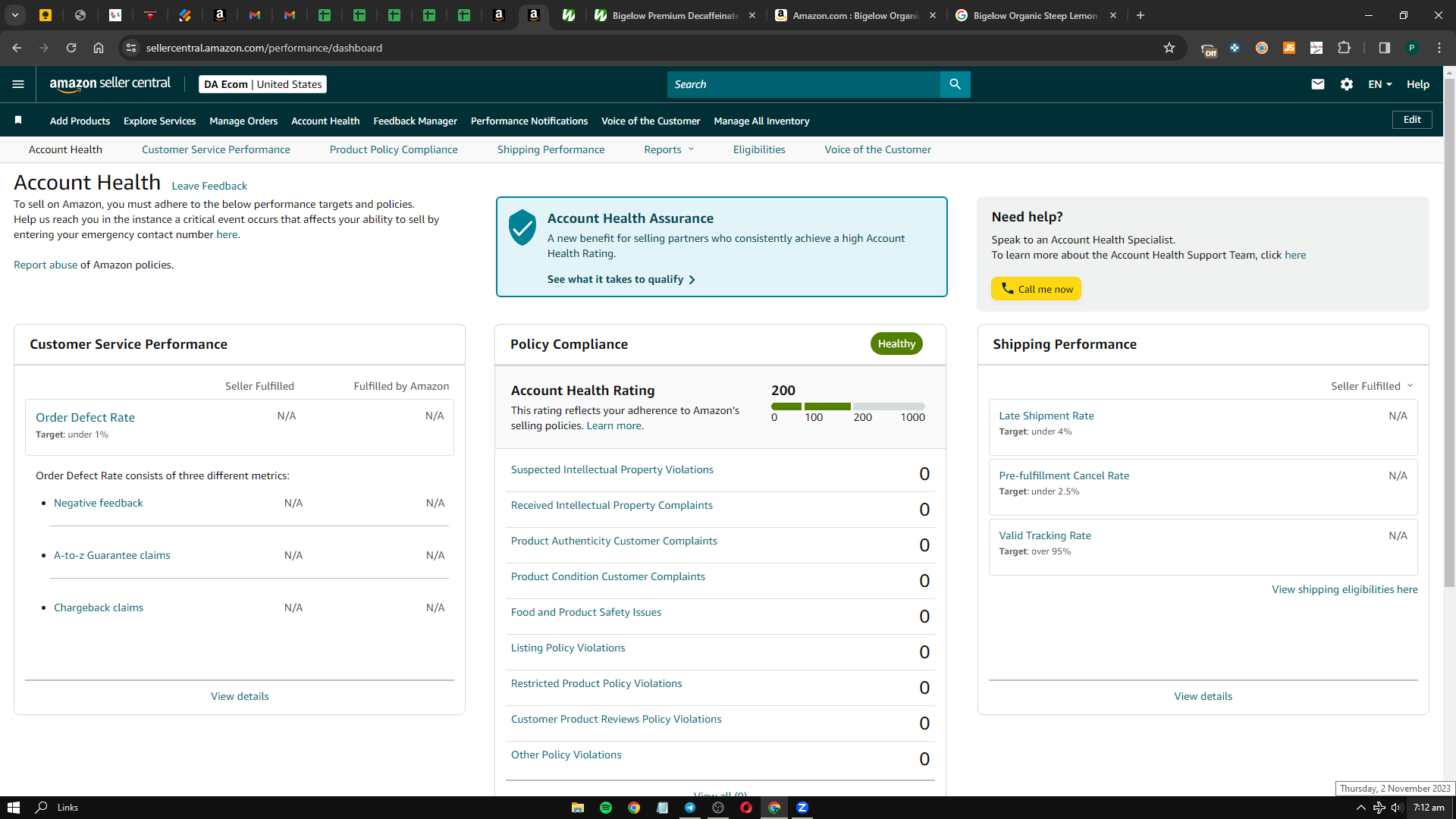View details under Shipping Performance
The width and height of the screenshot is (1456, 819).
coord(1203,696)
